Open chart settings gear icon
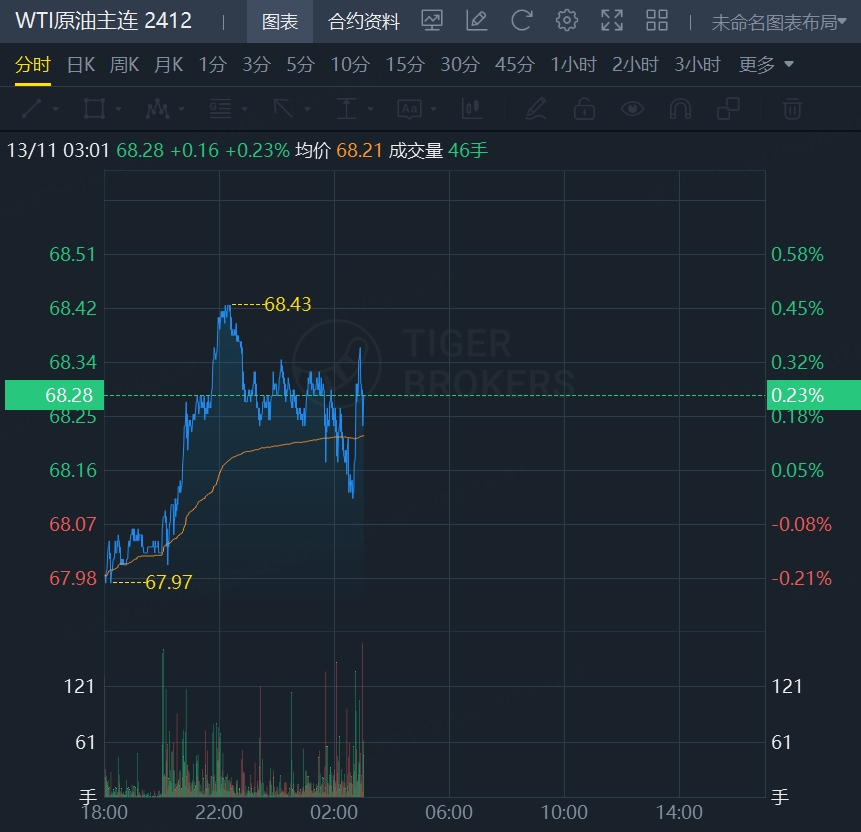The height and width of the screenshot is (832, 861). (567, 20)
